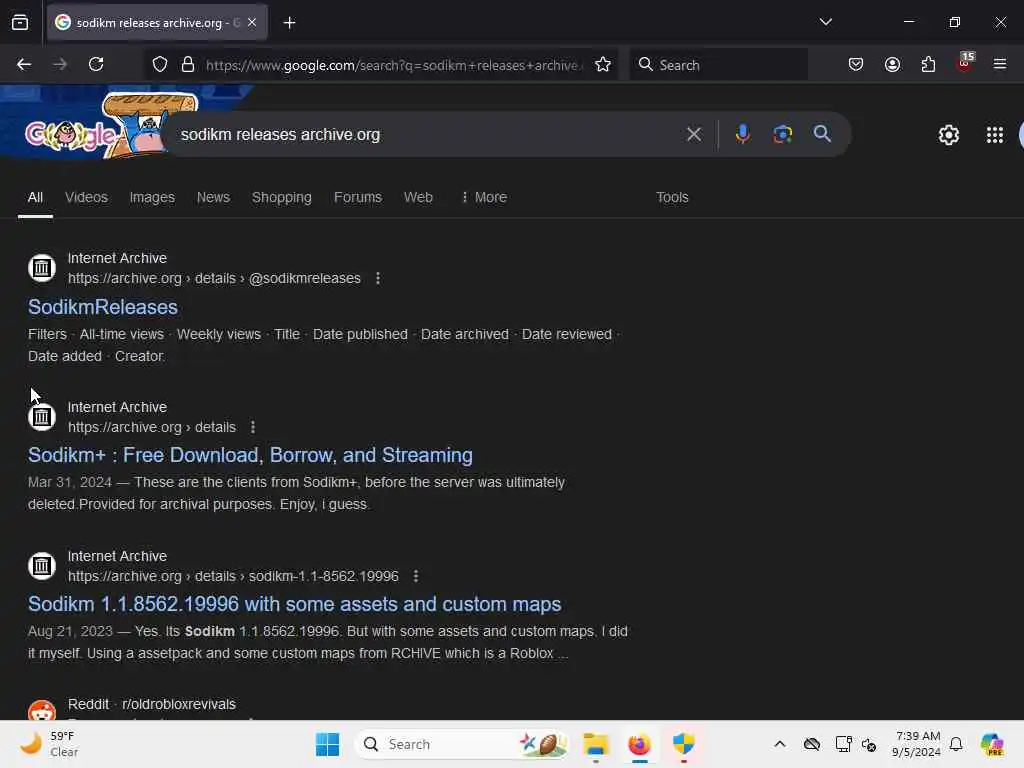Click the Date published sitelink

point(360,334)
